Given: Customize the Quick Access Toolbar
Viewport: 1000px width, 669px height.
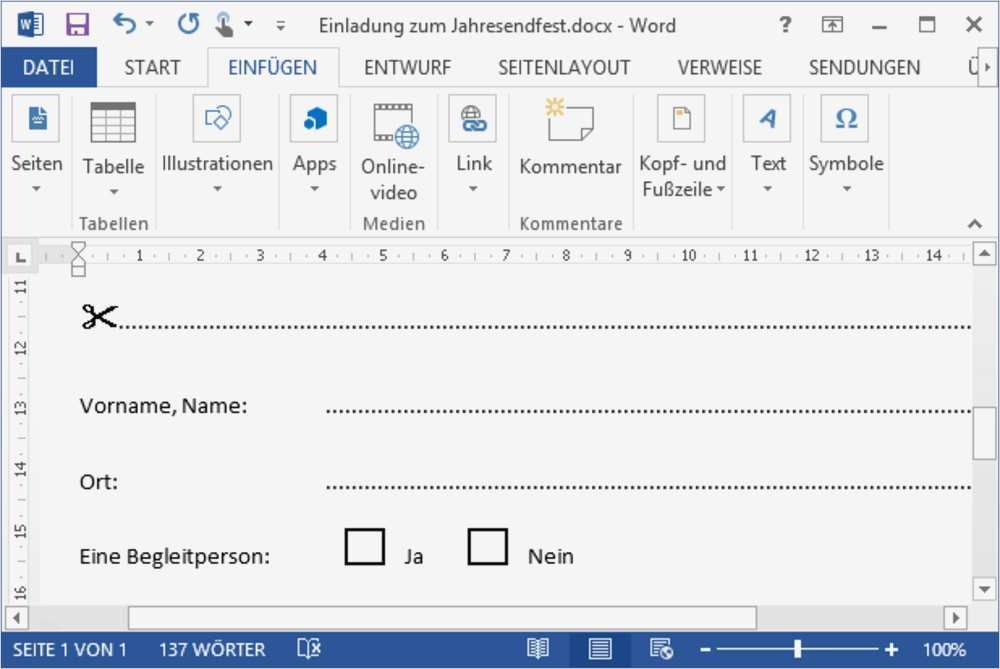Looking at the screenshot, I should click(x=281, y=26).
